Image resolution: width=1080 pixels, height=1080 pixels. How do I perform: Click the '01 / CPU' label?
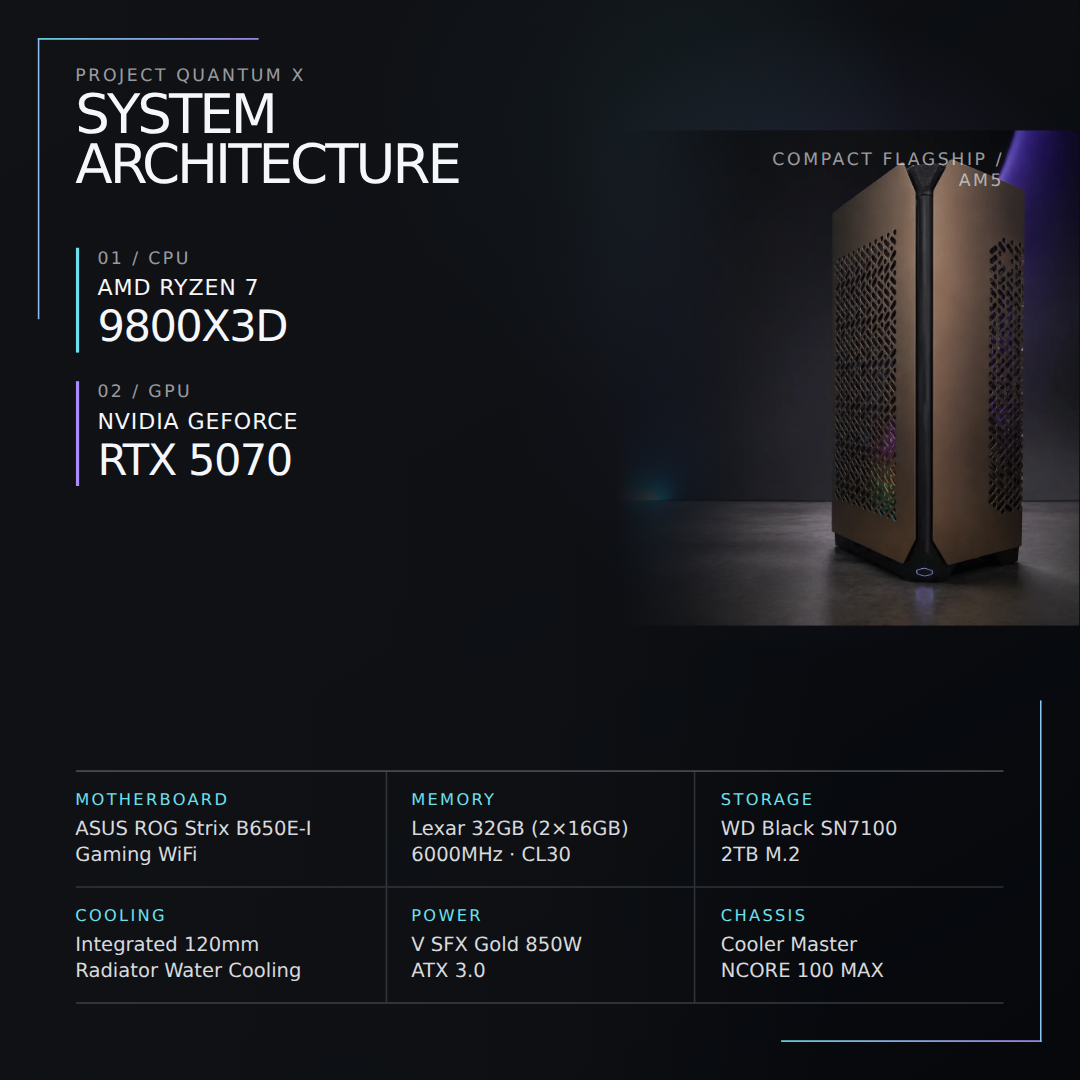click(143, 258)
